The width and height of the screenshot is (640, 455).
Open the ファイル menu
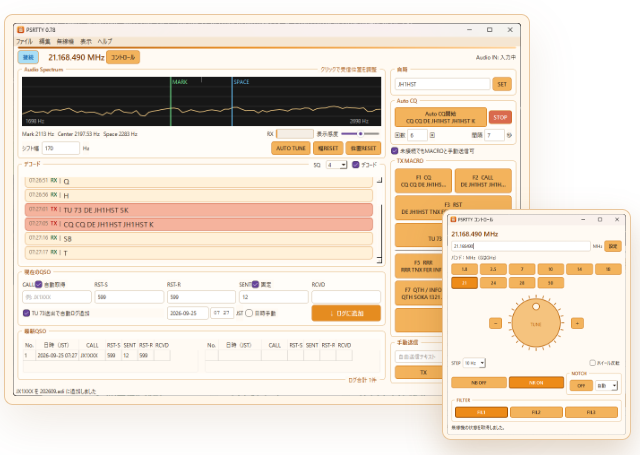pyautogui.click(x=24, y=41)
